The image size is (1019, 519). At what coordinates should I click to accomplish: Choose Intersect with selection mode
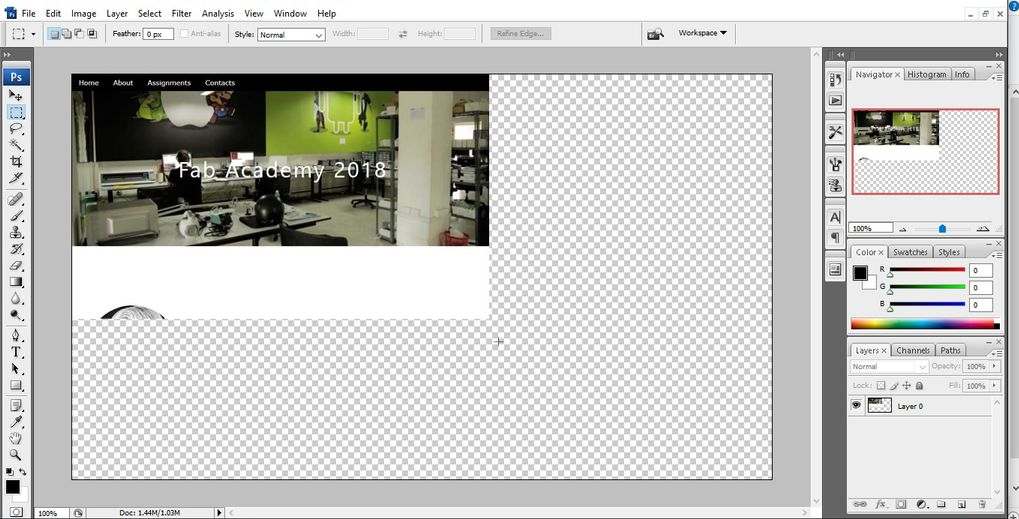click(92, 34)
